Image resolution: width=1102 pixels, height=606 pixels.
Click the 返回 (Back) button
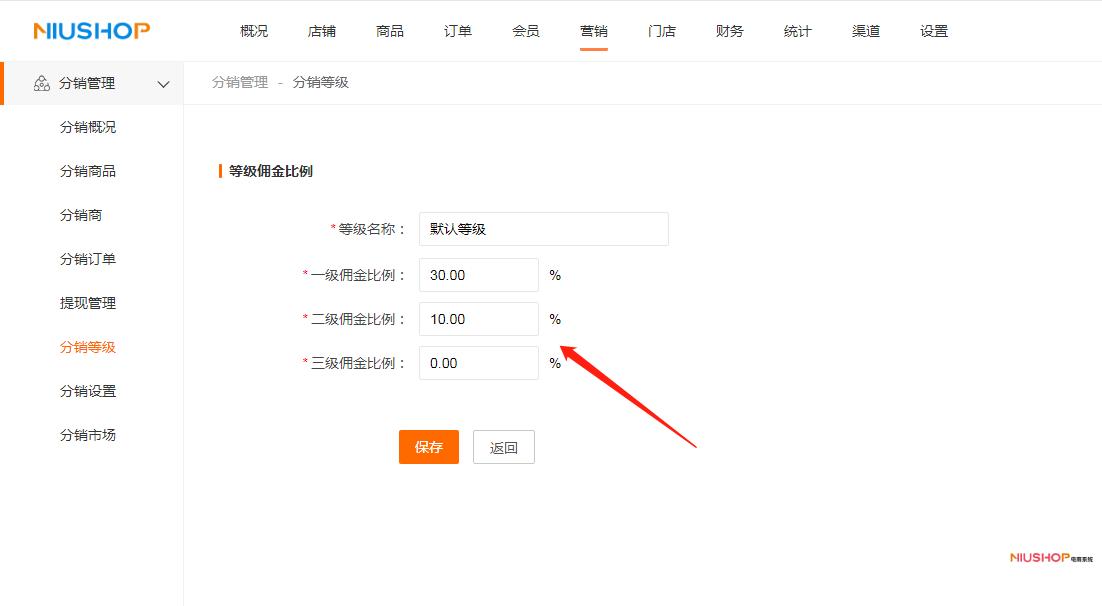[503, 447]
